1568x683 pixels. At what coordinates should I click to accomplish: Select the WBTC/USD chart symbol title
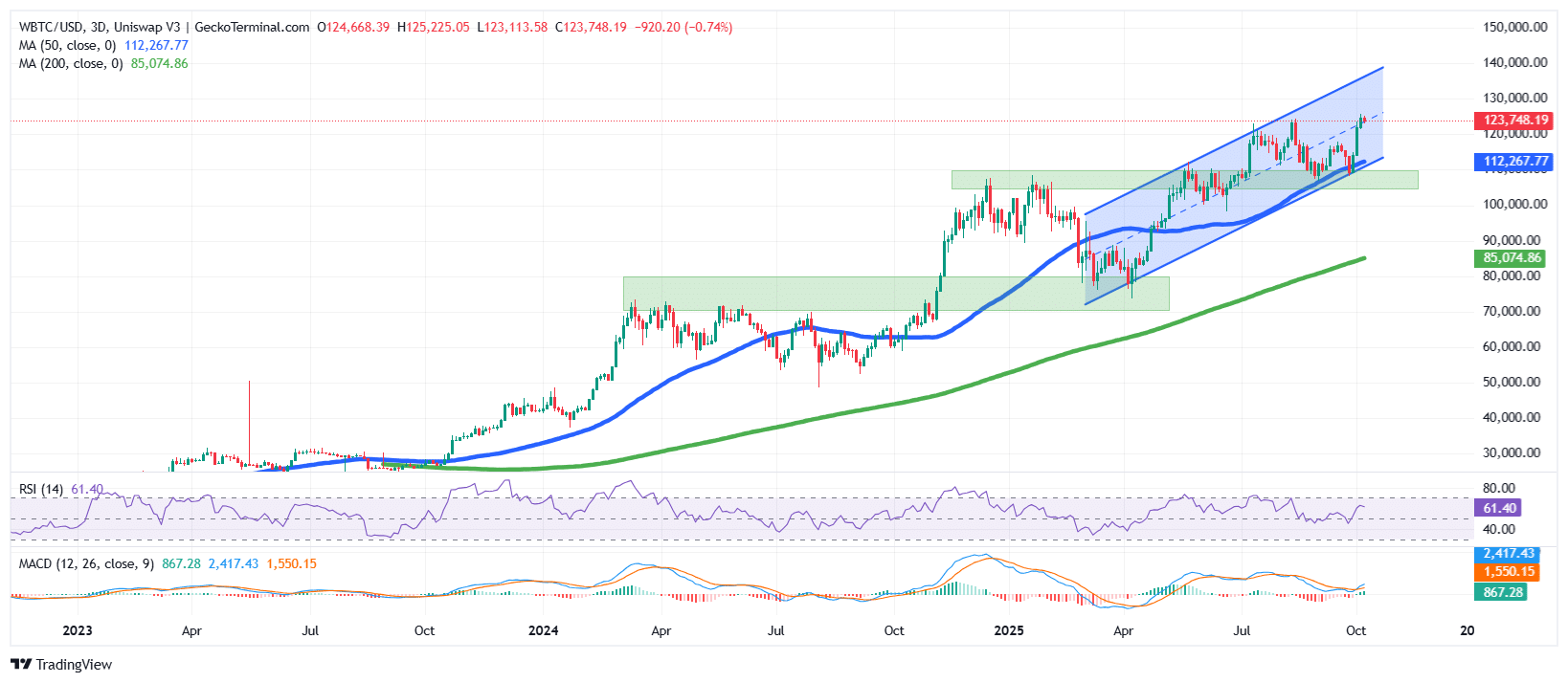point(52,28)
